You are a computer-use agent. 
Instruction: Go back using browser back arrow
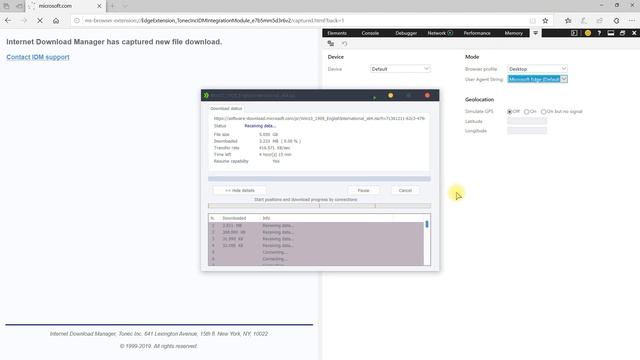8,20
